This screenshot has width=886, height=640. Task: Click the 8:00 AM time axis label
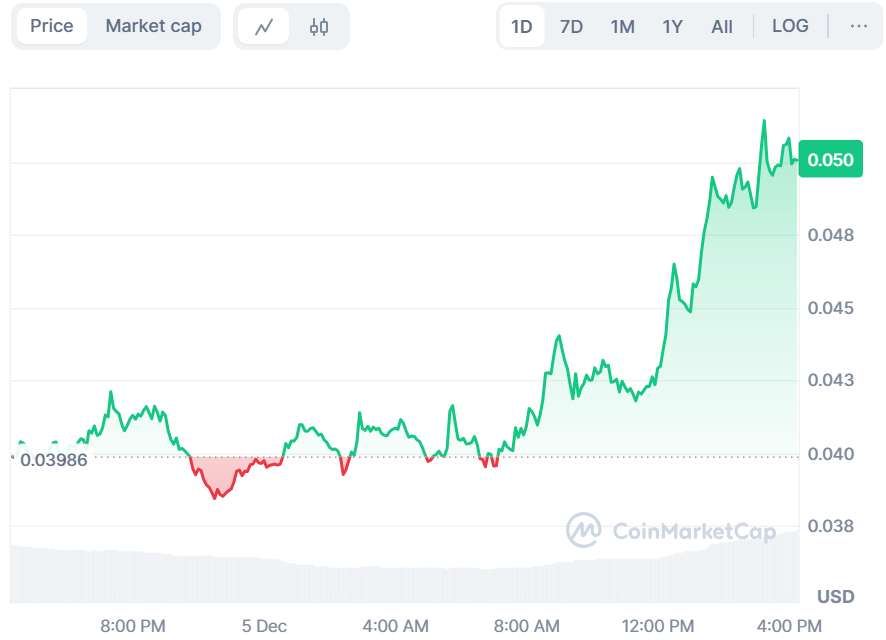click(527, 626)
